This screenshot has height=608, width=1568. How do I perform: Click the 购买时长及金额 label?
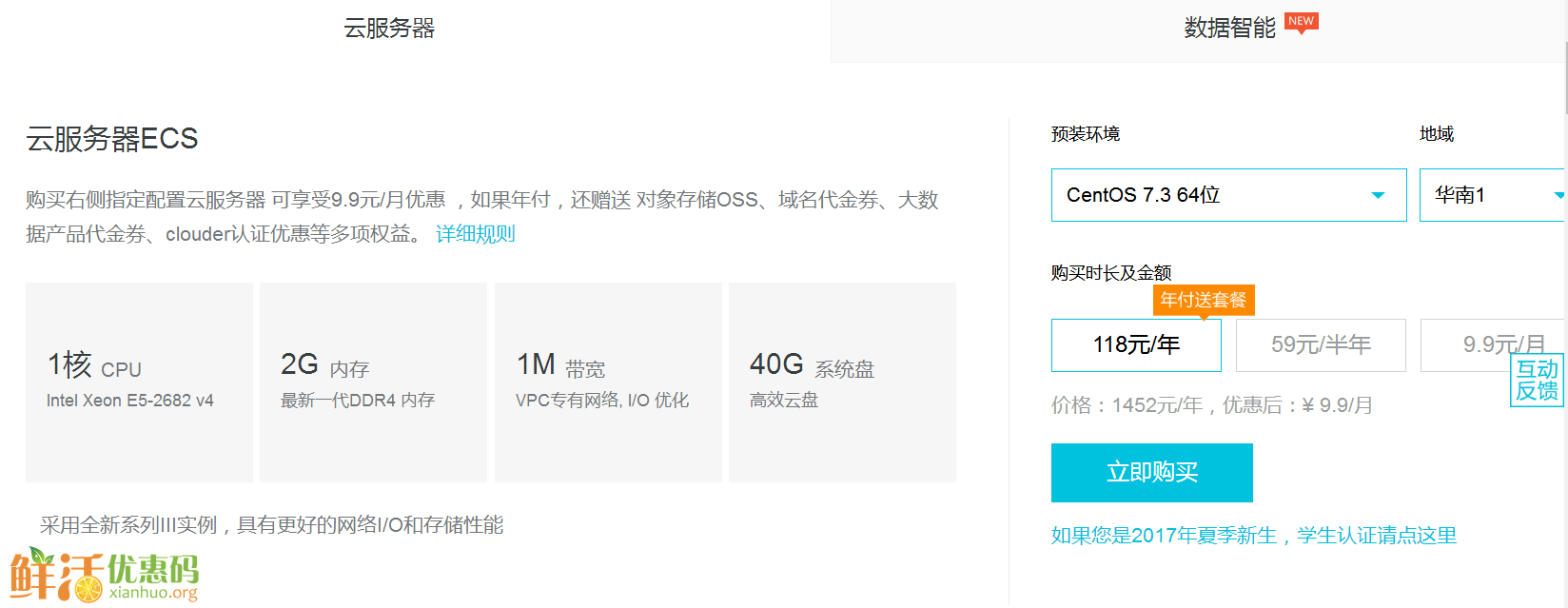1111,273
